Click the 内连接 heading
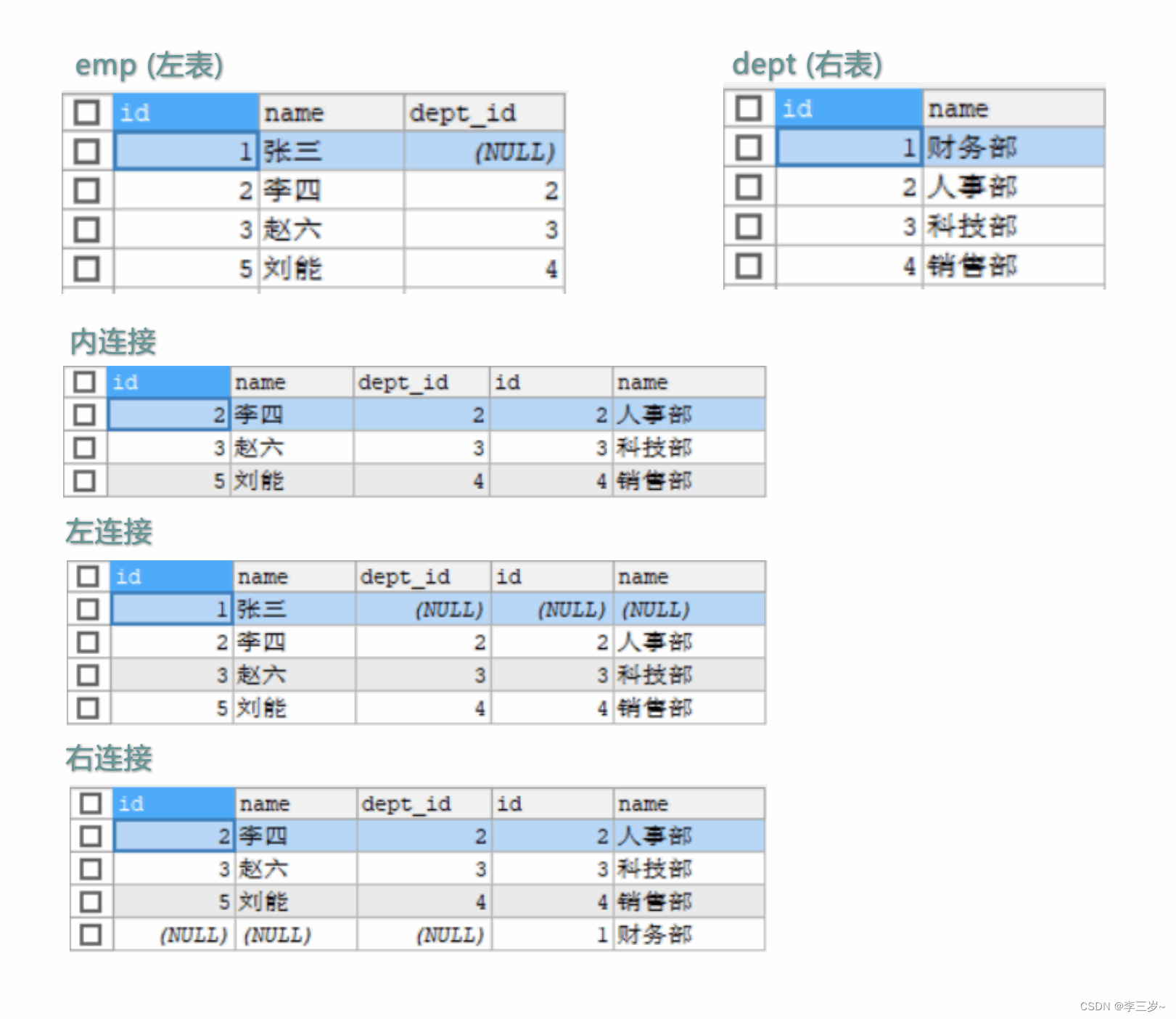 click(x=112, y=342)
